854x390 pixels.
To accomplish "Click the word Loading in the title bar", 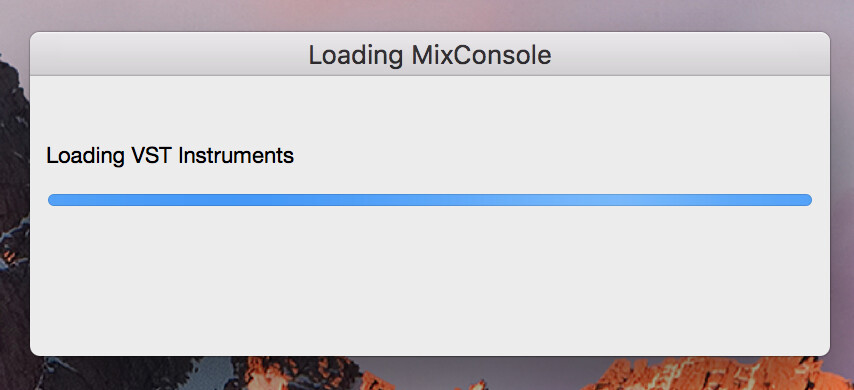I will [x=356, y=56].
